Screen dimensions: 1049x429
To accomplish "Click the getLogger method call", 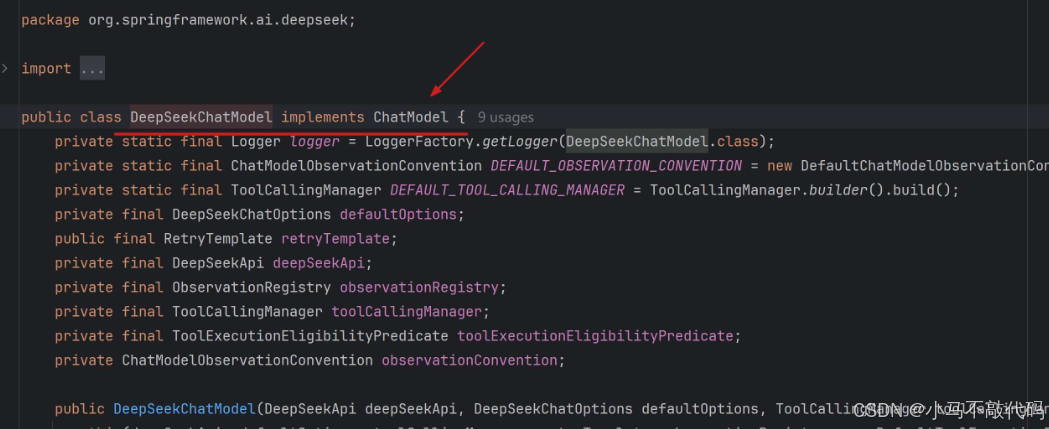I will tap(520, 142).
